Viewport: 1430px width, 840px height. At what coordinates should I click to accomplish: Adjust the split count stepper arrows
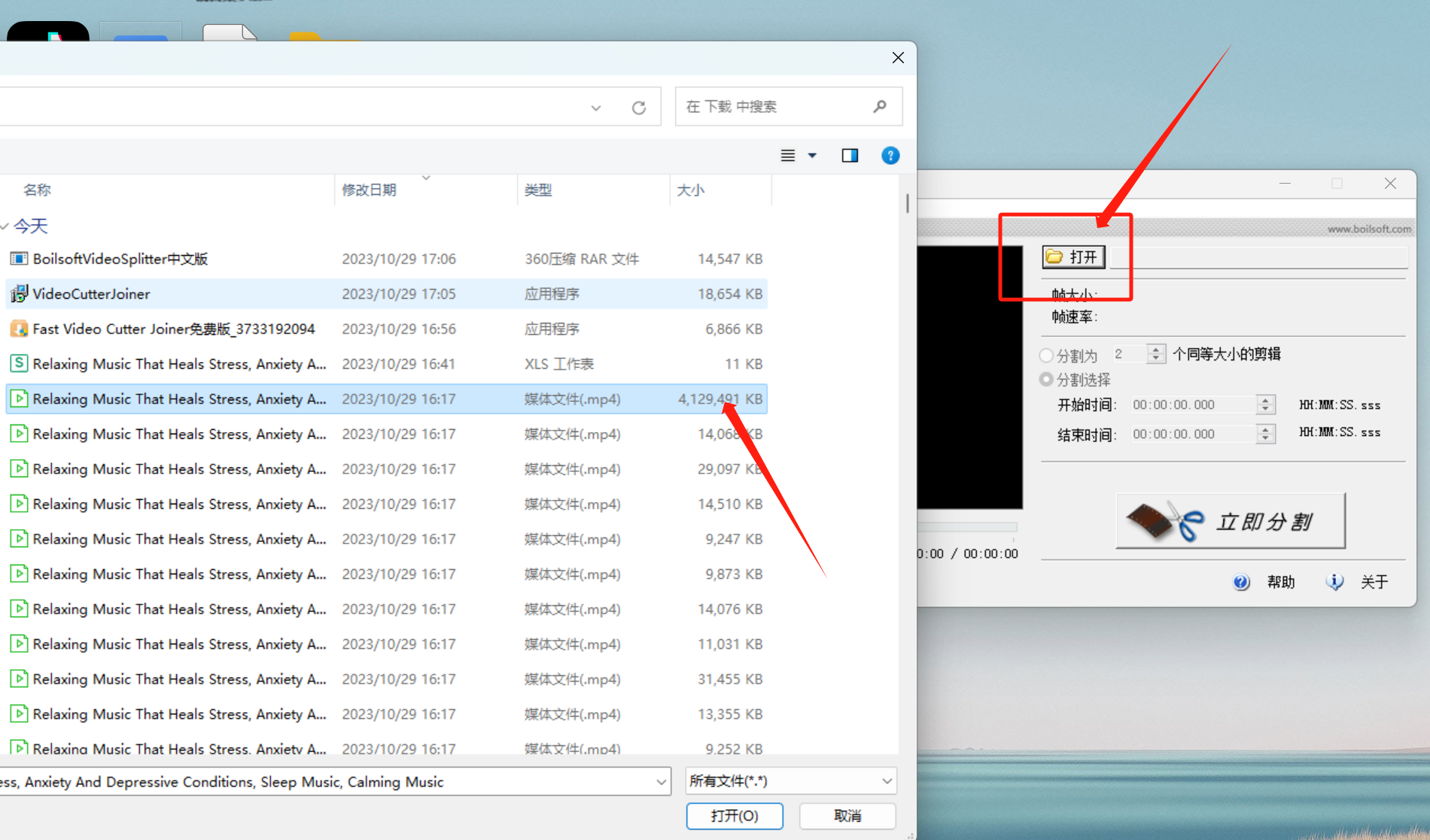tap(1156, 354)
